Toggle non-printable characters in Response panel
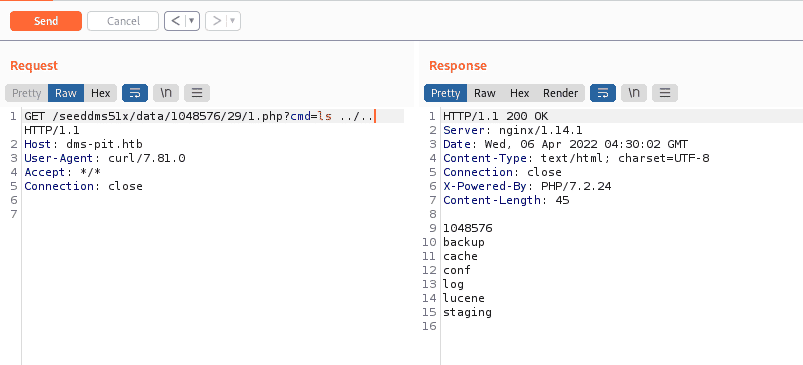803x365 pixels. click(x=634, y=93)
